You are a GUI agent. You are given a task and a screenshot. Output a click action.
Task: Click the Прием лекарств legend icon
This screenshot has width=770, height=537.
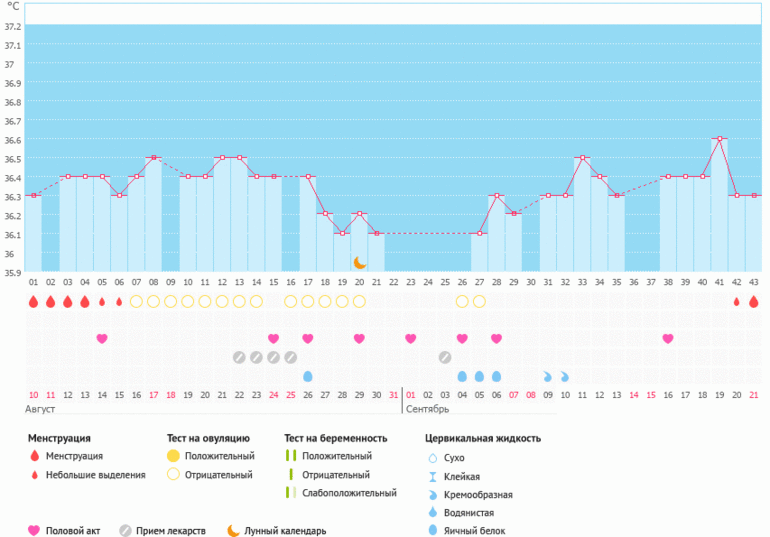[x=126, y=530]
